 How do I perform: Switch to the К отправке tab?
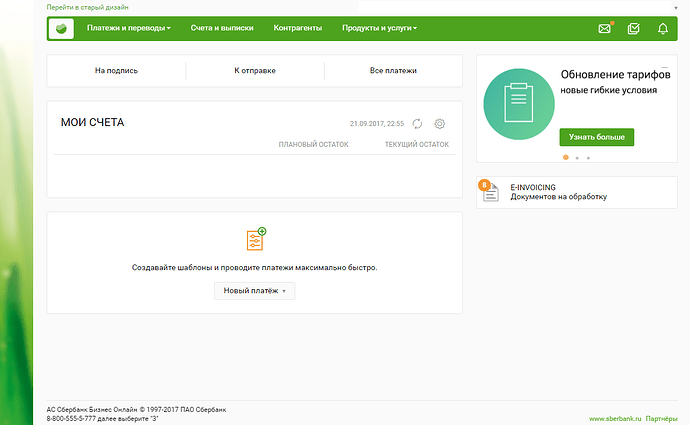pyautogui.click(x=255, y=70)
